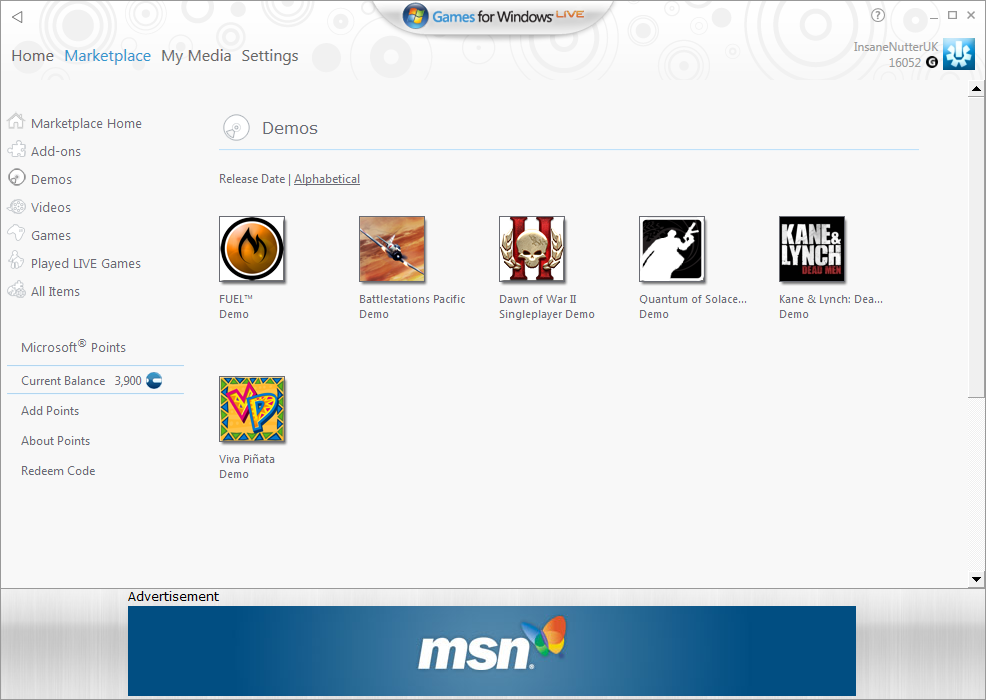Screen dimensions: 986x700
Task: Click the 16052 gamerscore value
Action: pos(904,62)
